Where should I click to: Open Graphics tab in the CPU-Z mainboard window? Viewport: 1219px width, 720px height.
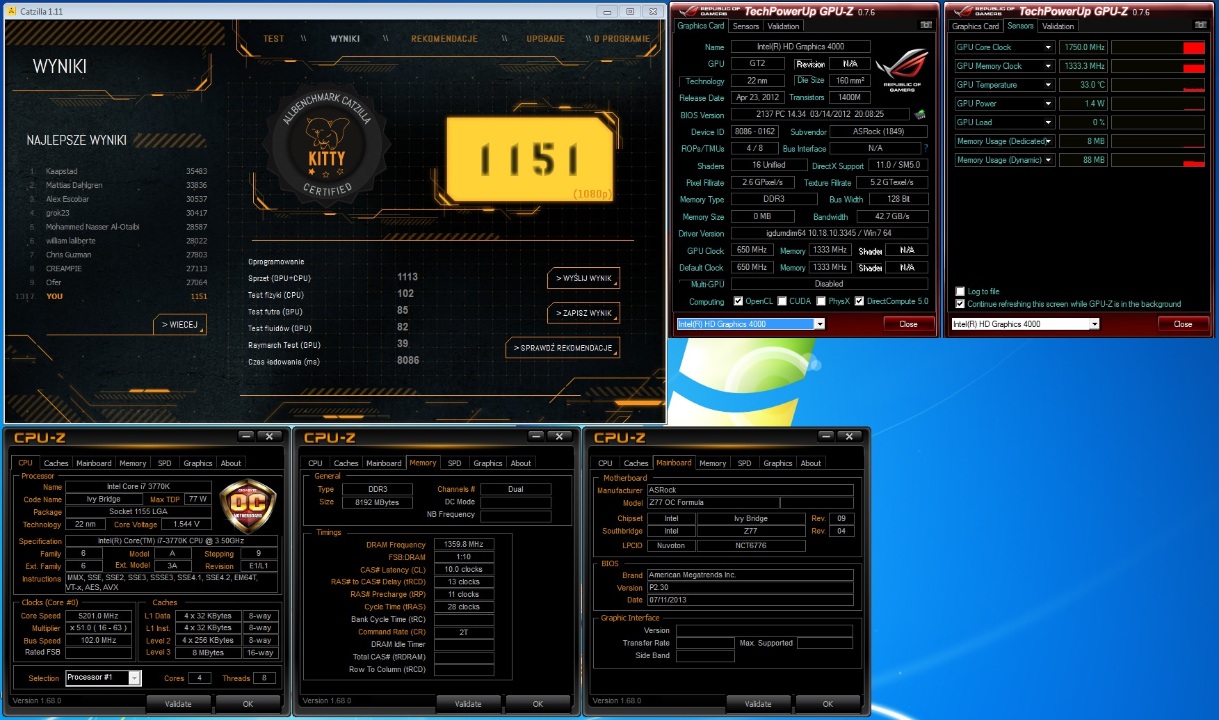[x=777, y=463]
